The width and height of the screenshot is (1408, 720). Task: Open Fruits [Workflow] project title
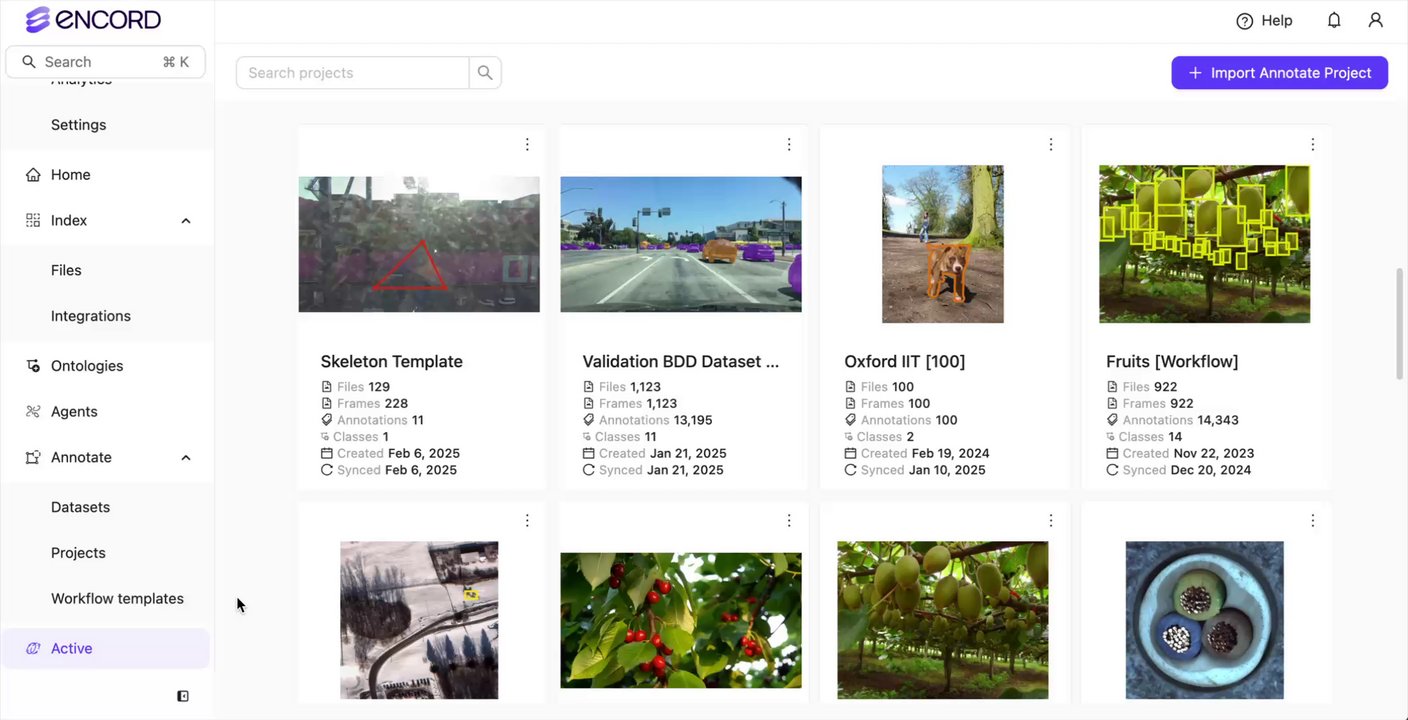coord(1172,361)
